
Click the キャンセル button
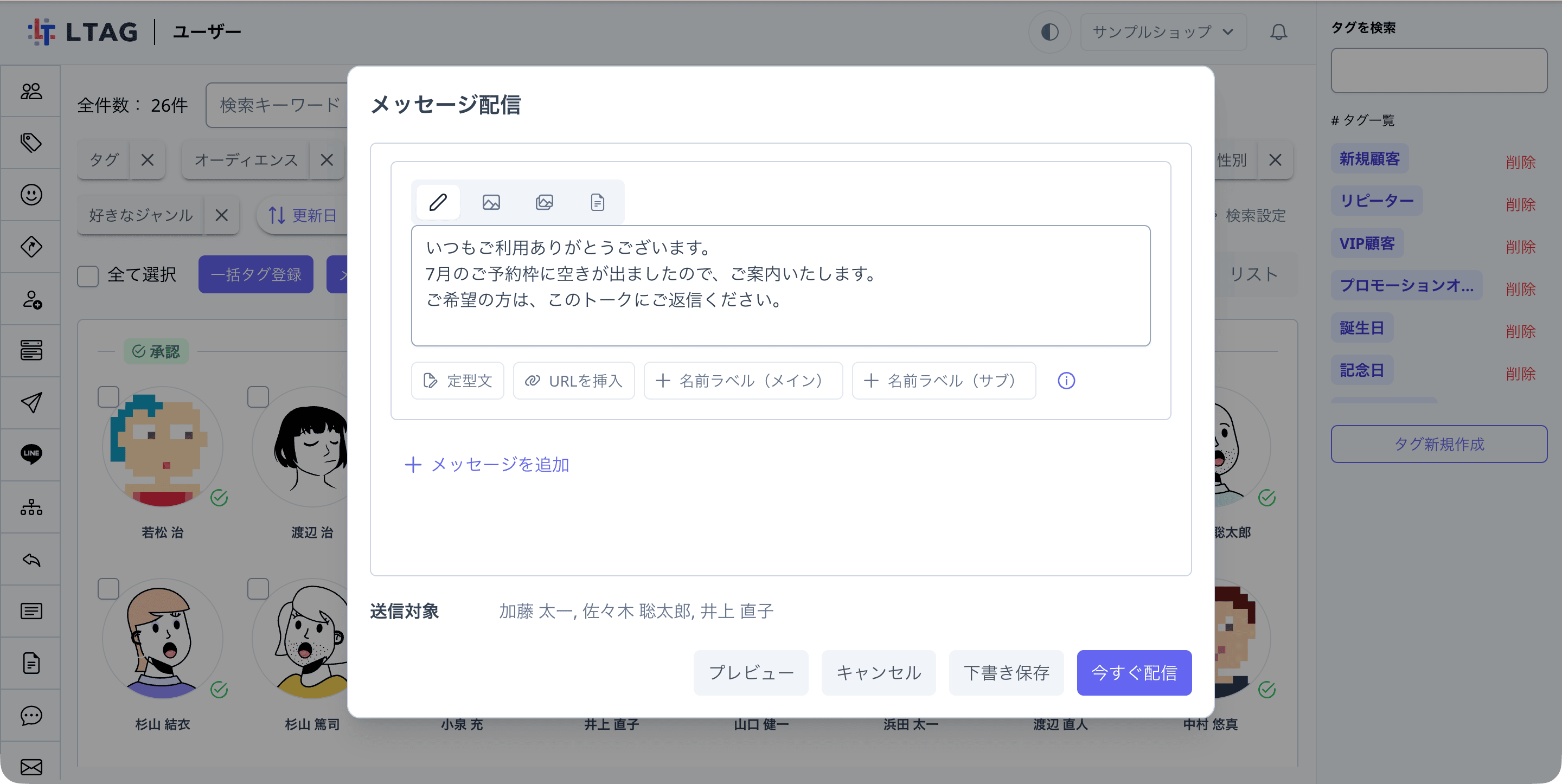(x=878, y=672)
